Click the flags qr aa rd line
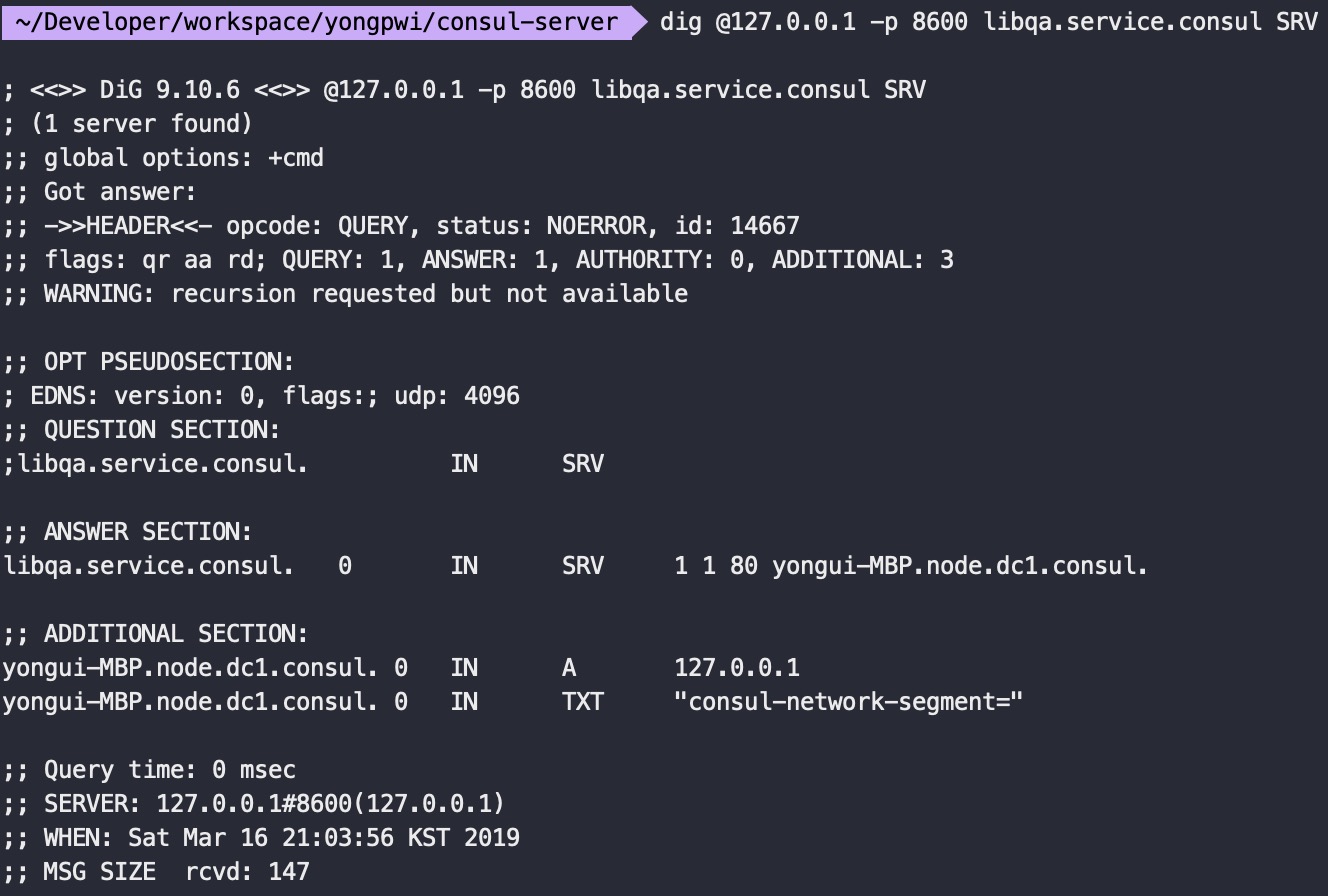Screen dimensions: 1328x896 tap(478, 260)
